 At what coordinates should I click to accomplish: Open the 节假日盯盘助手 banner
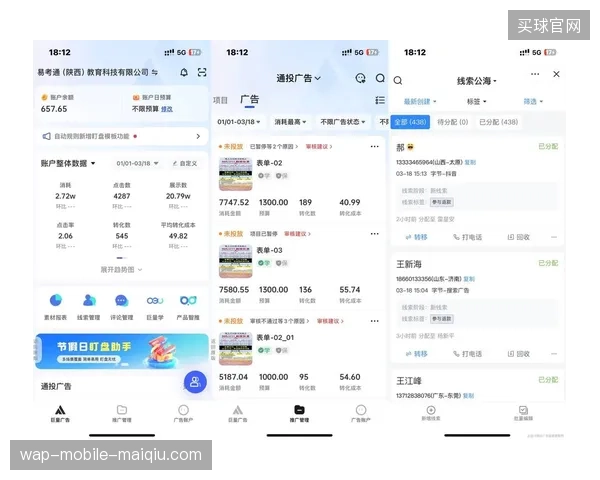click(x=122, y=351)
